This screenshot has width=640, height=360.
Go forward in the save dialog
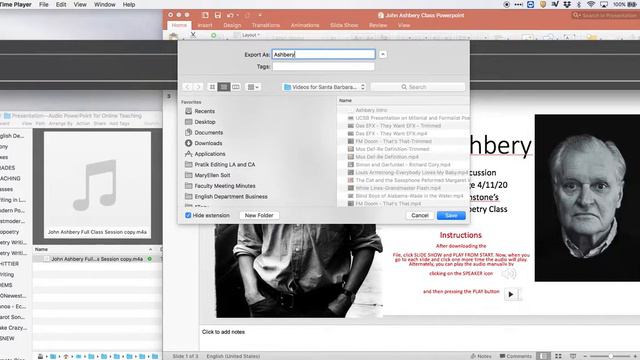[198, 87]
